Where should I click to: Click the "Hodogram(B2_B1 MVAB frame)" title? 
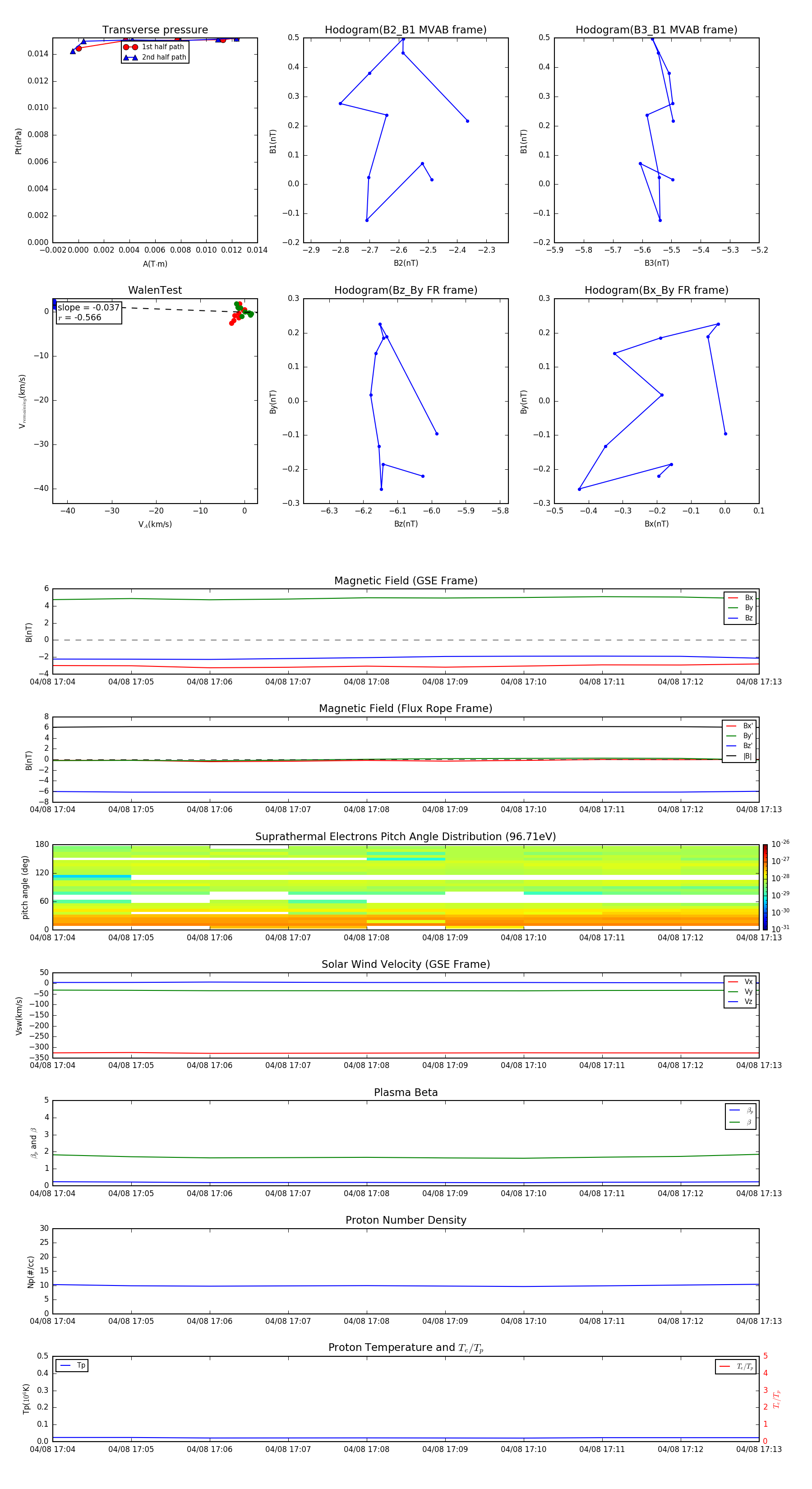[406, 30]
